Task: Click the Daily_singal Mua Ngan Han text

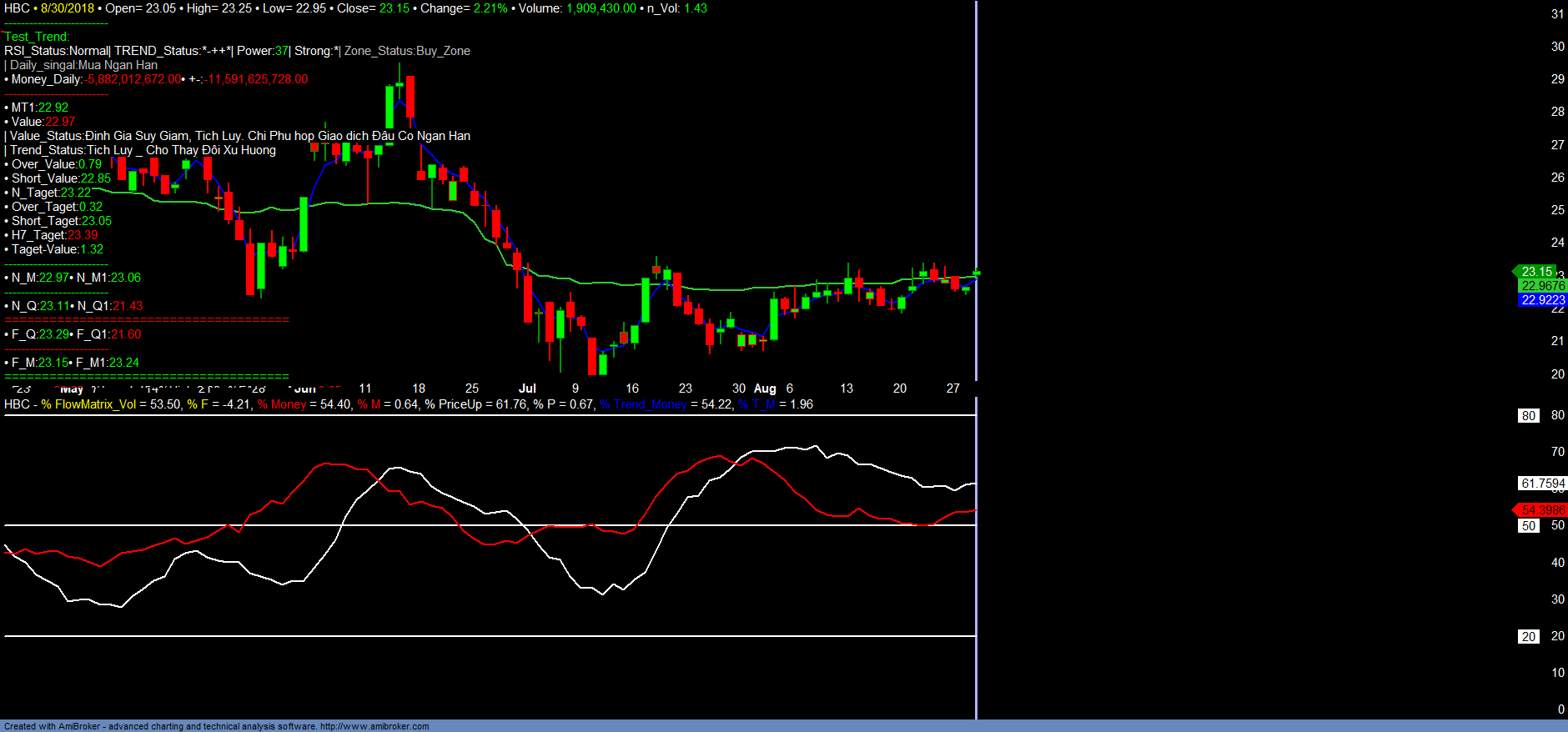Action: click(x=83, y=65)
